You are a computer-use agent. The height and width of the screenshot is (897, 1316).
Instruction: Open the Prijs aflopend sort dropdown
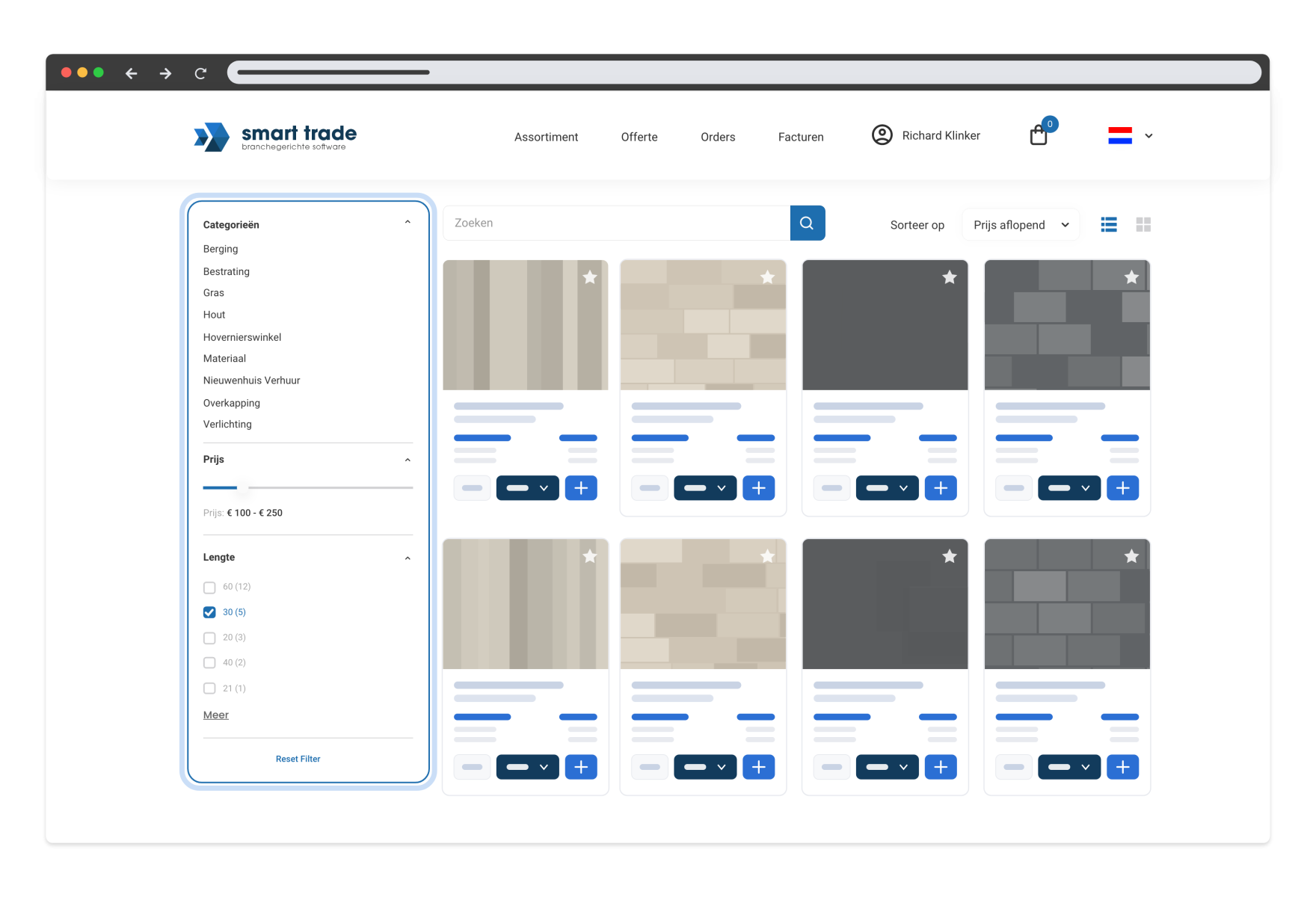1021,225
